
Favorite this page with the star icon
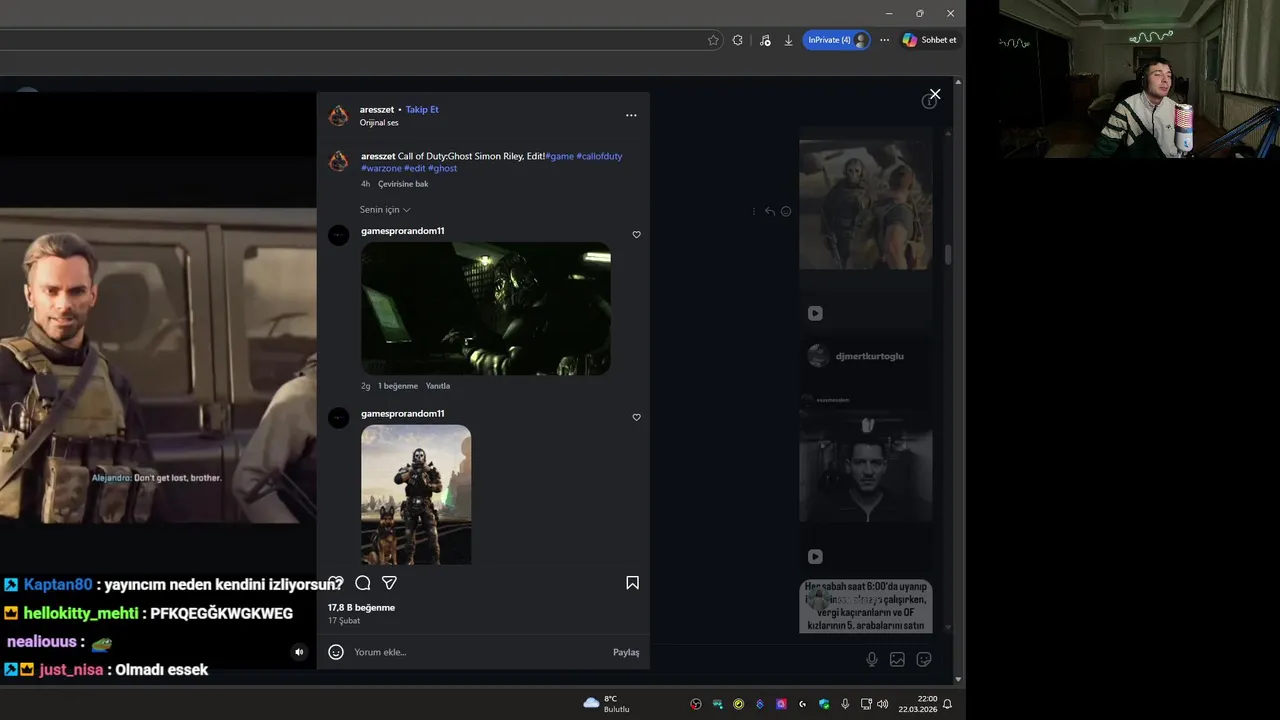pyautogui.click(x=713, y=40)
